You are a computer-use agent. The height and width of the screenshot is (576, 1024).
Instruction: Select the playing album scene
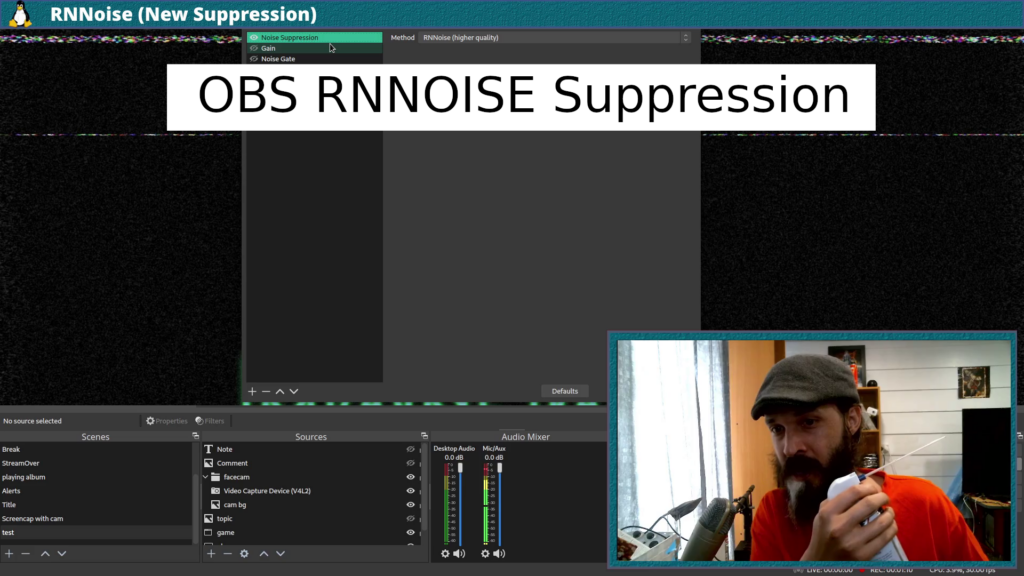click(x=97, y=477)
